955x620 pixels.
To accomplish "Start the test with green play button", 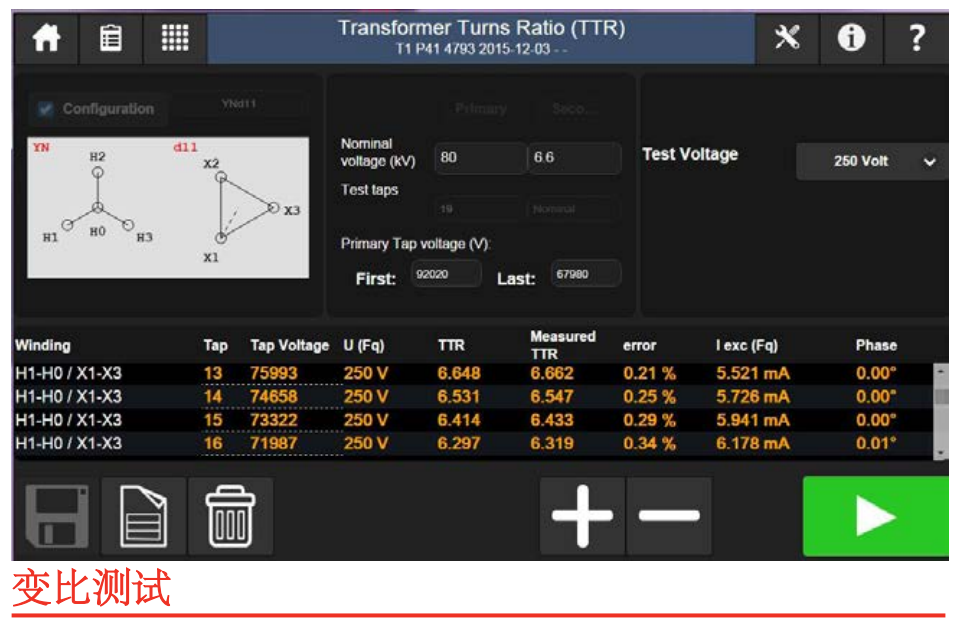I will [x=875, y=516].
